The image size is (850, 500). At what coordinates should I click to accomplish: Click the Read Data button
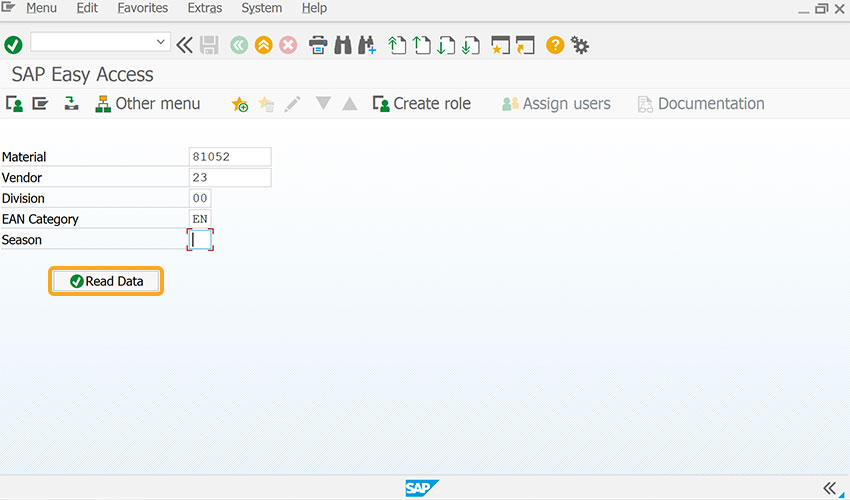click(106, 281)
